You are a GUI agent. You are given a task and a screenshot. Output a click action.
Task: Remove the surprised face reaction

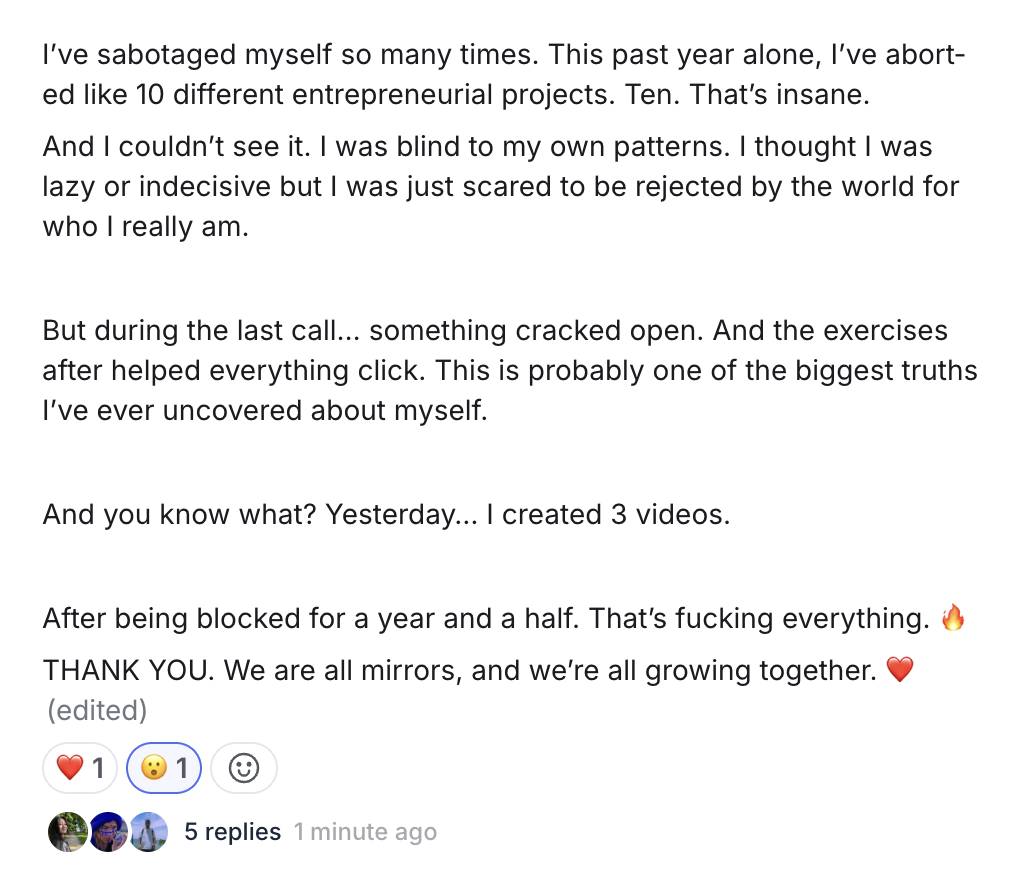pos(164,768)
